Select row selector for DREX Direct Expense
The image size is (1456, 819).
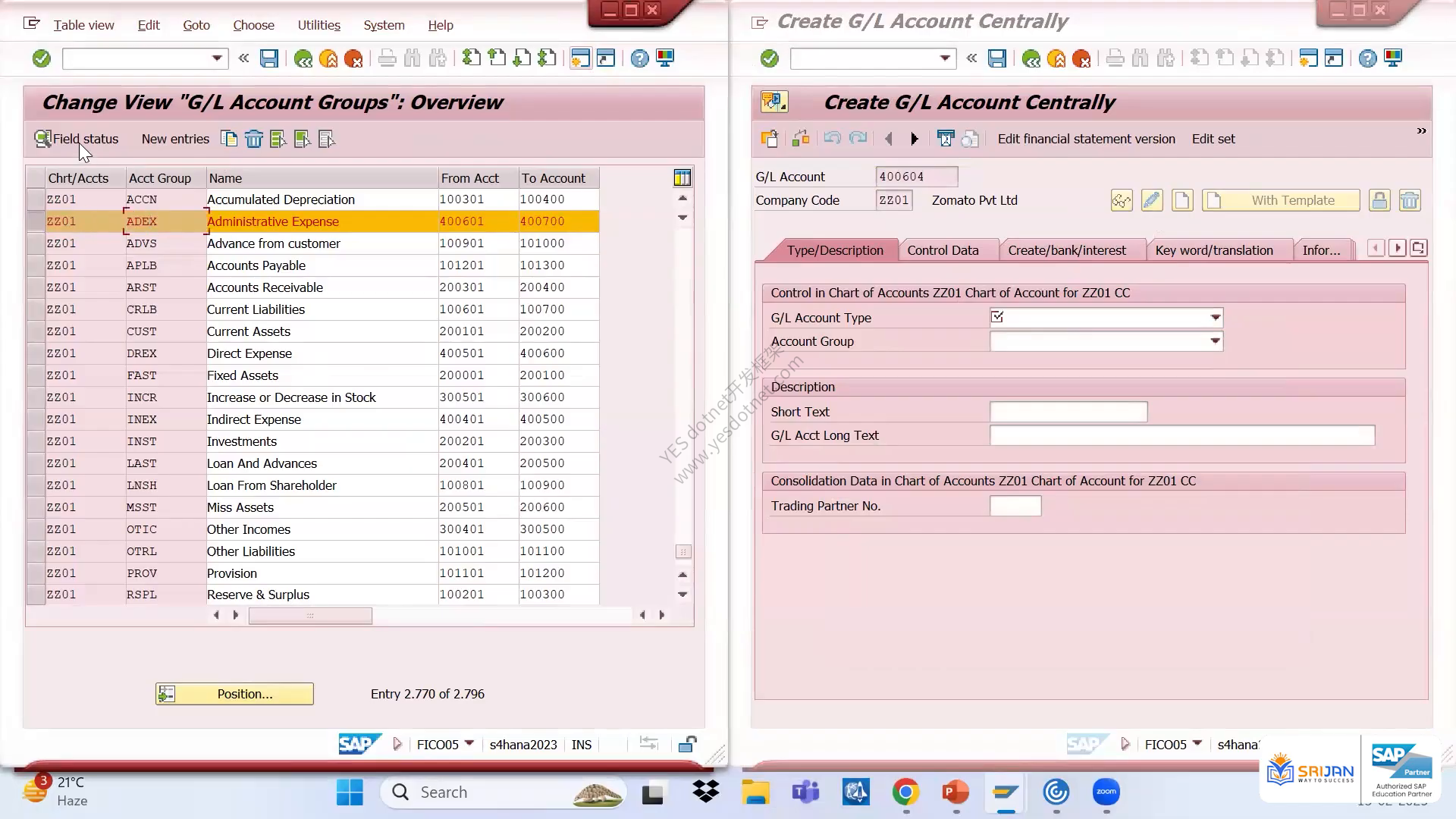[35, 353]
